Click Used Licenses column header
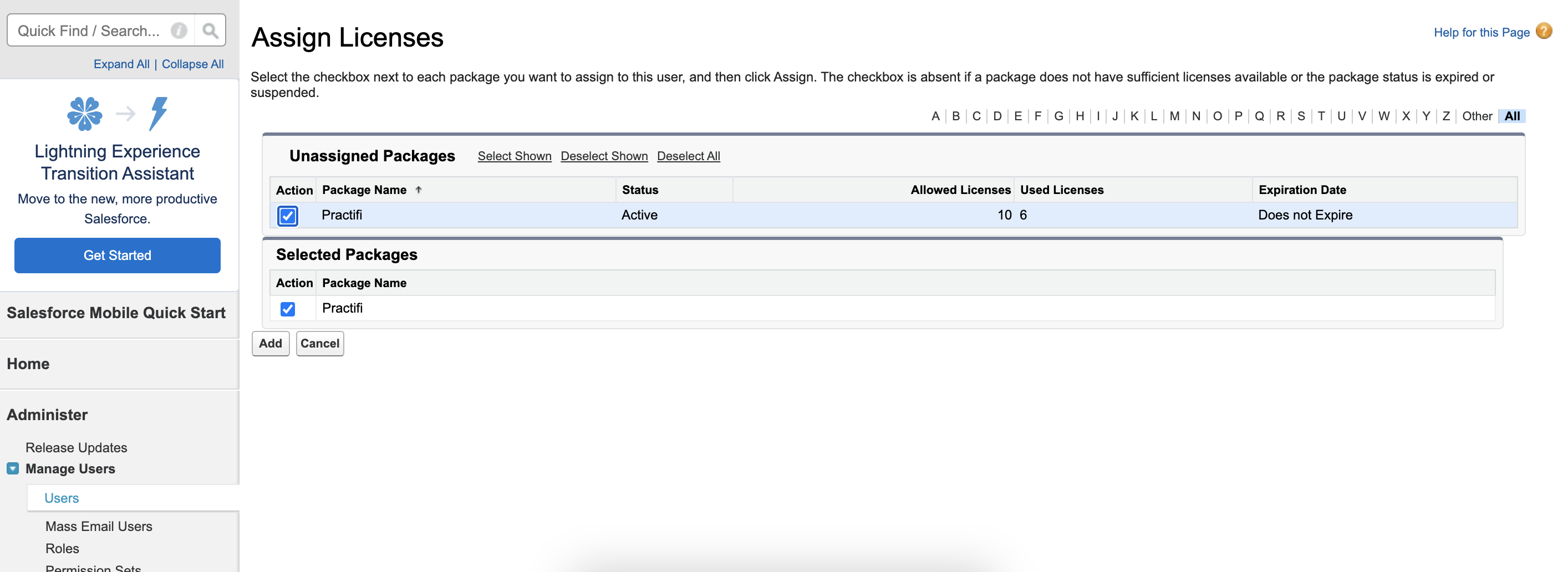Viewport: 1568px width, 572px height. pos(1062,190)
